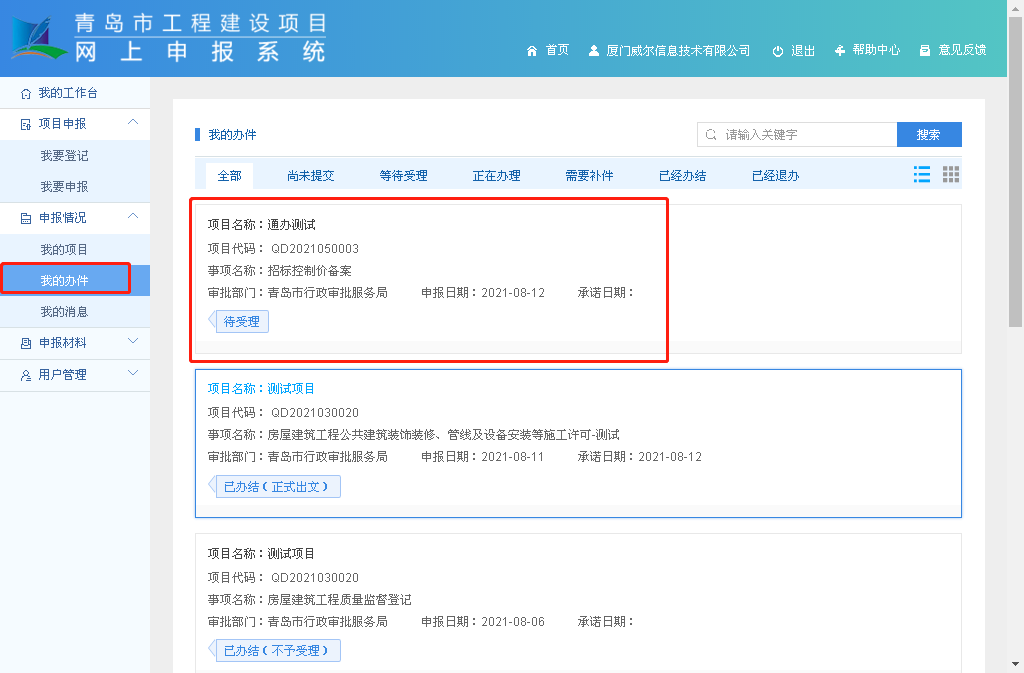Open 帮助中心 via its icon
Viewport: 1024px width, 673px height.
[840, 50]
